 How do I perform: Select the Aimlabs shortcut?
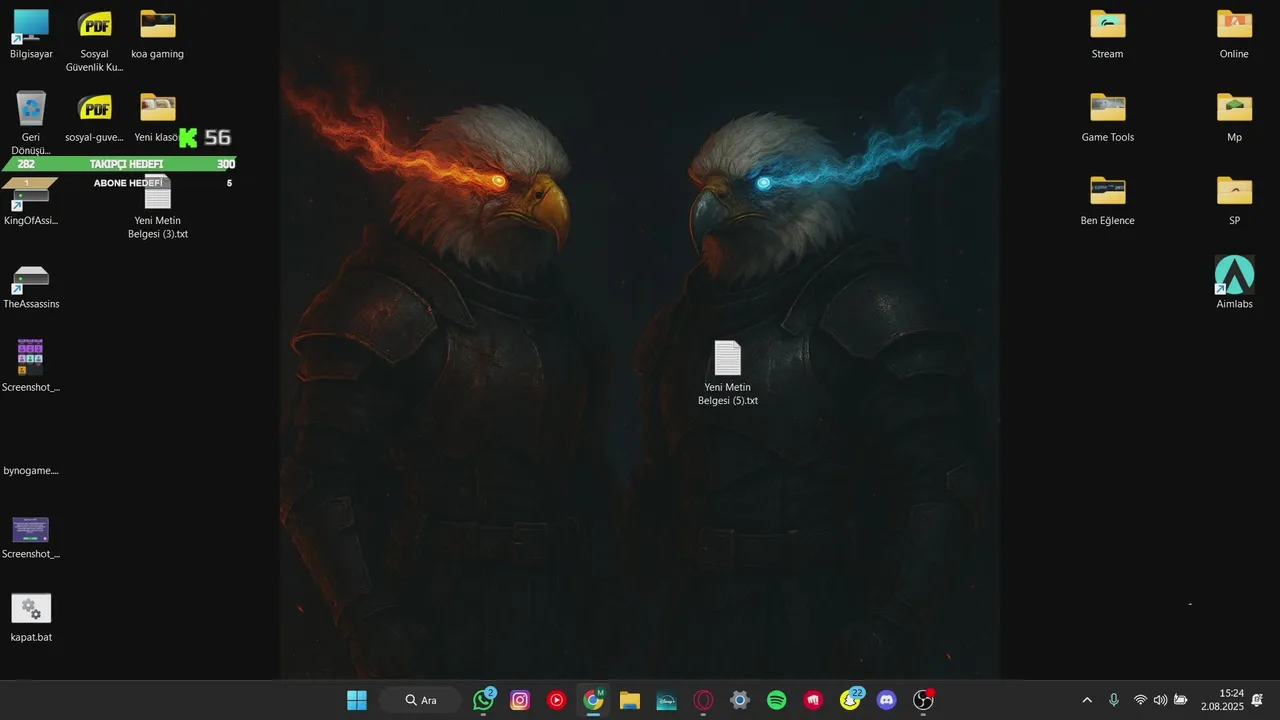1234,282
